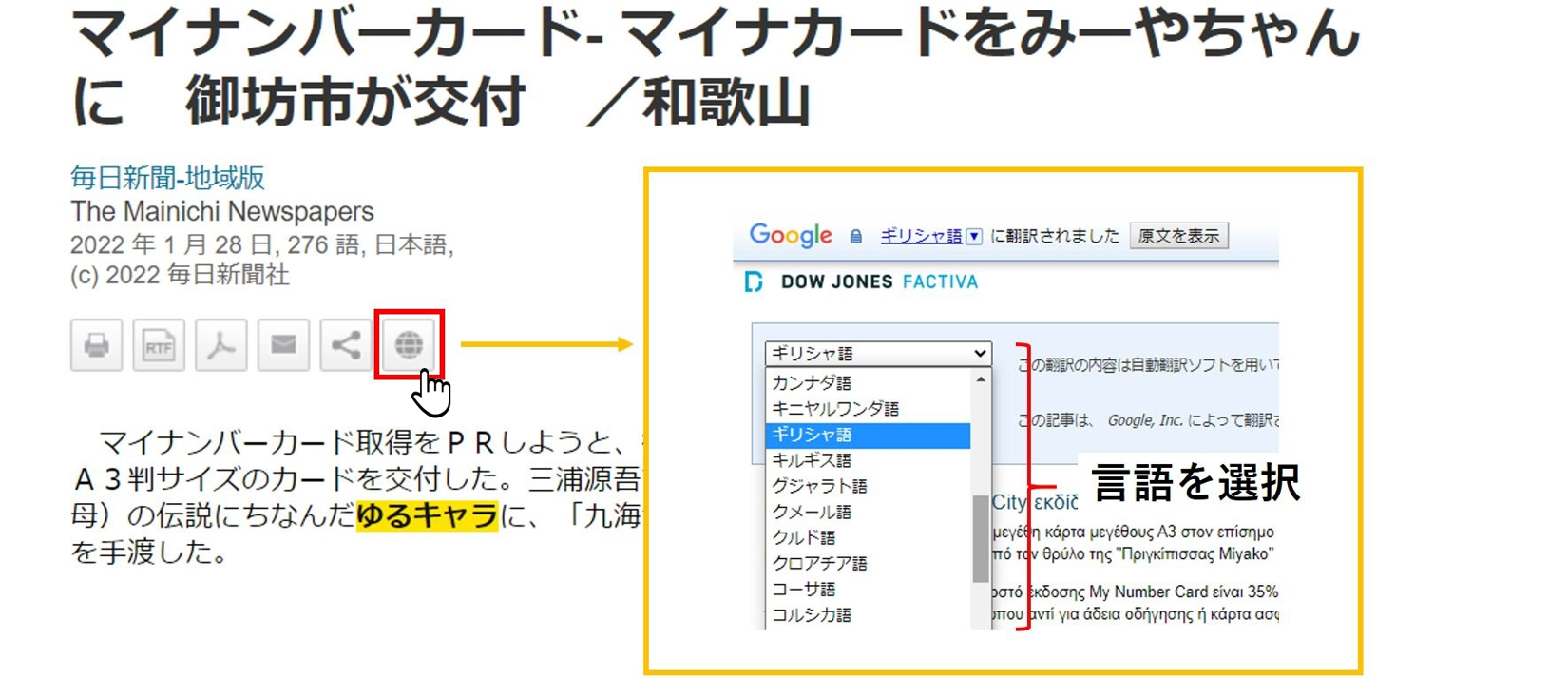Image resolution: width=1568 pixels, height=679 pixels.
Task: Click the language list scrollbar thumb
Action: click(981, 538)
